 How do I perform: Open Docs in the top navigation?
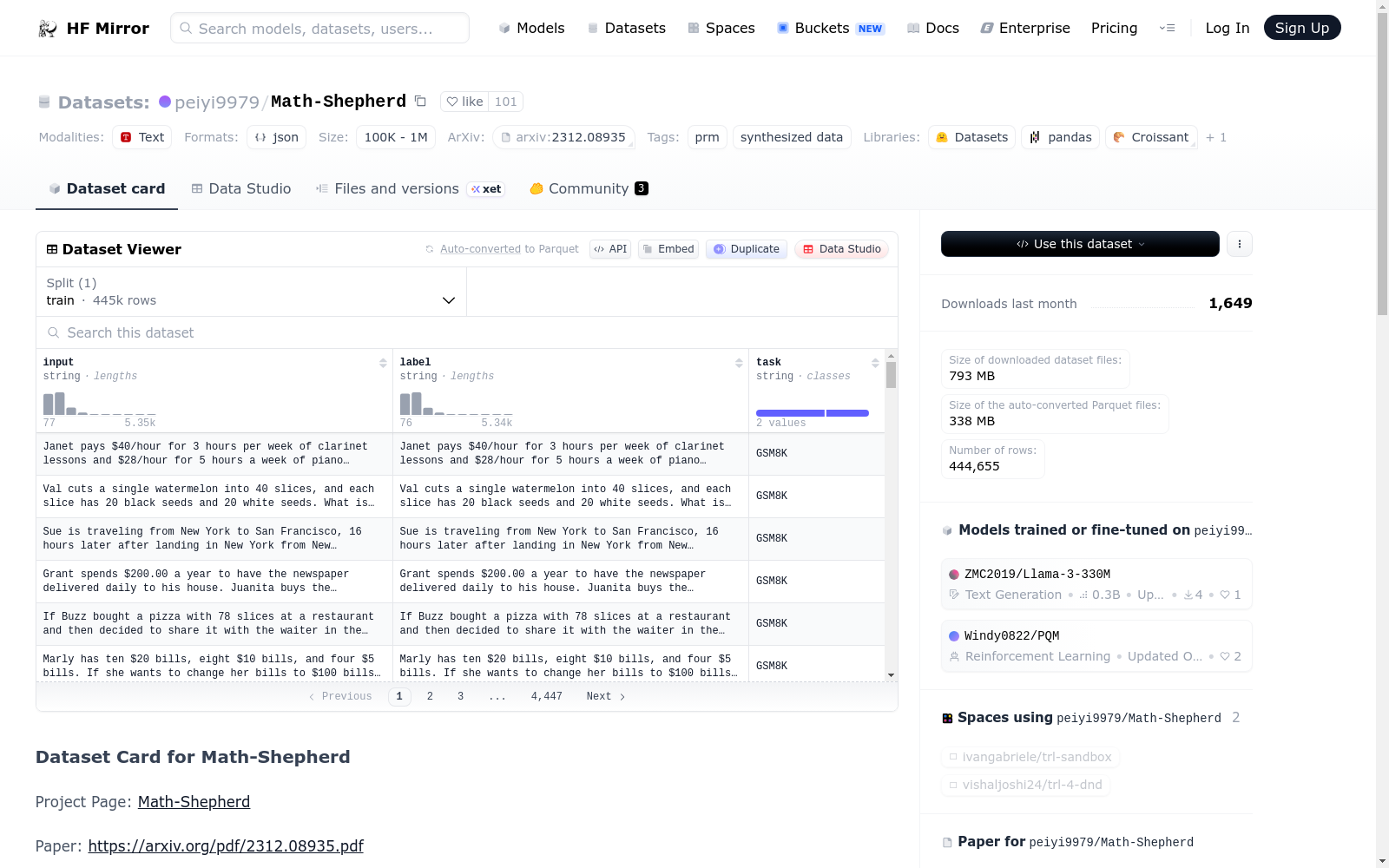click(933, 28)
